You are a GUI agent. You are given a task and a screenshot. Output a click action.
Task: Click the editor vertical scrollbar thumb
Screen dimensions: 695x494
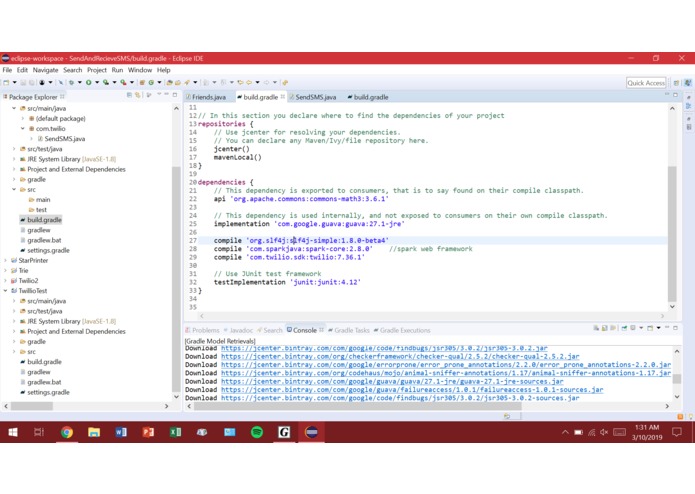pyautogui.click(x=672, y=233)
